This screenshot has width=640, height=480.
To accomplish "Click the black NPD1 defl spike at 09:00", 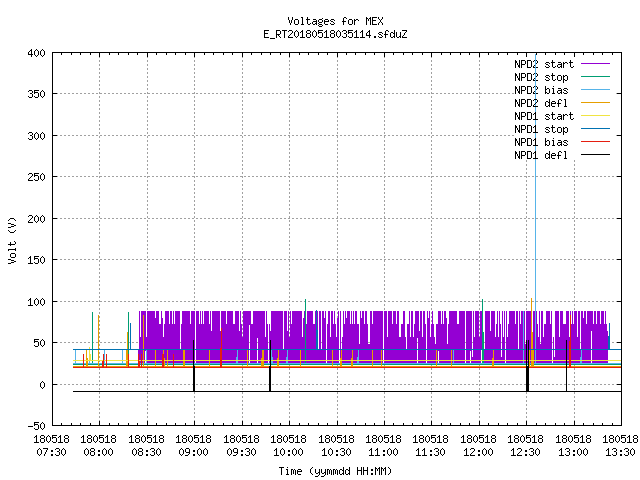I will (194, 366).
